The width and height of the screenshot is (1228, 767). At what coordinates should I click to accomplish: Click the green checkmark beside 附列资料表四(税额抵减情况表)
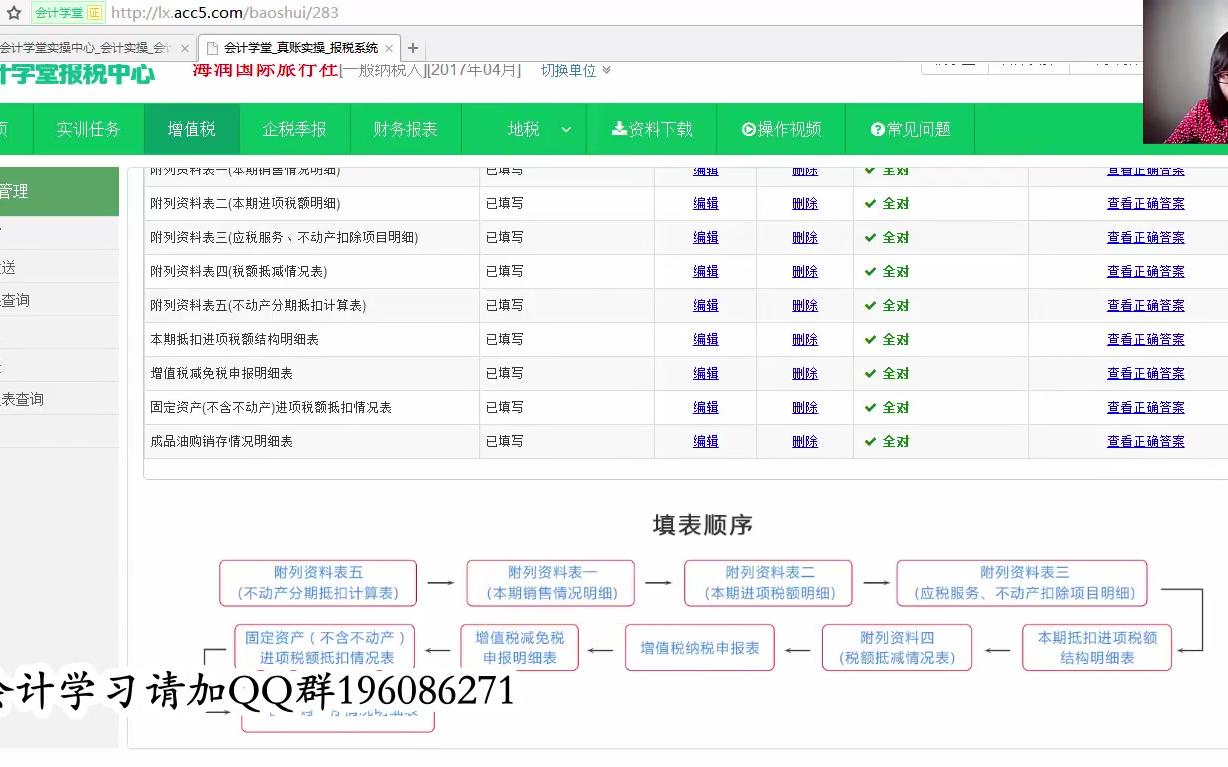pyautogui.click(x=869, y=271)
